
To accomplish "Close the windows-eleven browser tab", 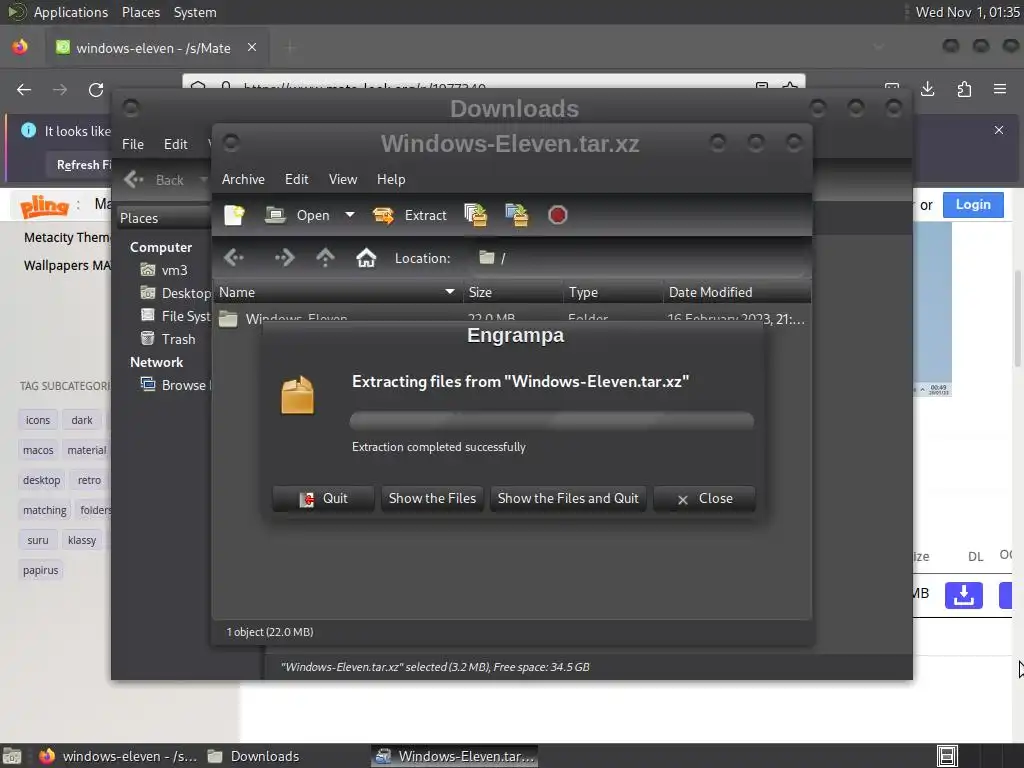I will (251, 47).
